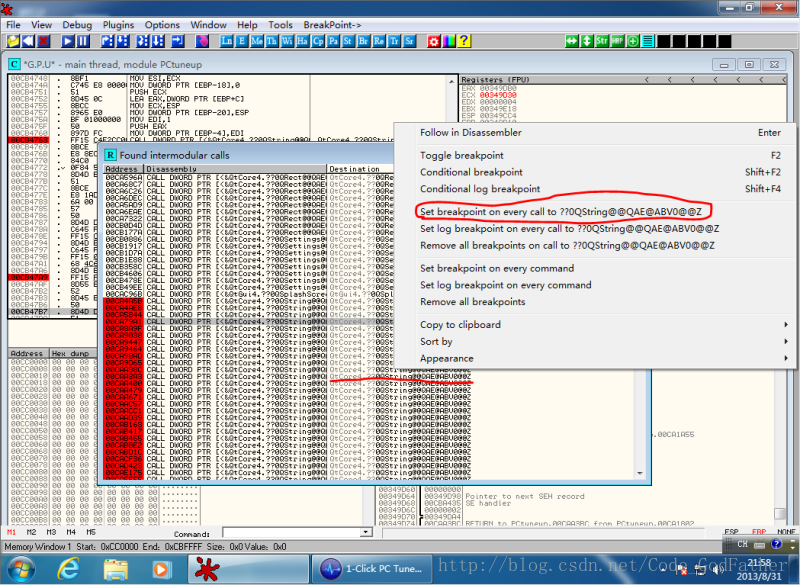
Task: Expand the Appearance submenu
Action: 594,359
